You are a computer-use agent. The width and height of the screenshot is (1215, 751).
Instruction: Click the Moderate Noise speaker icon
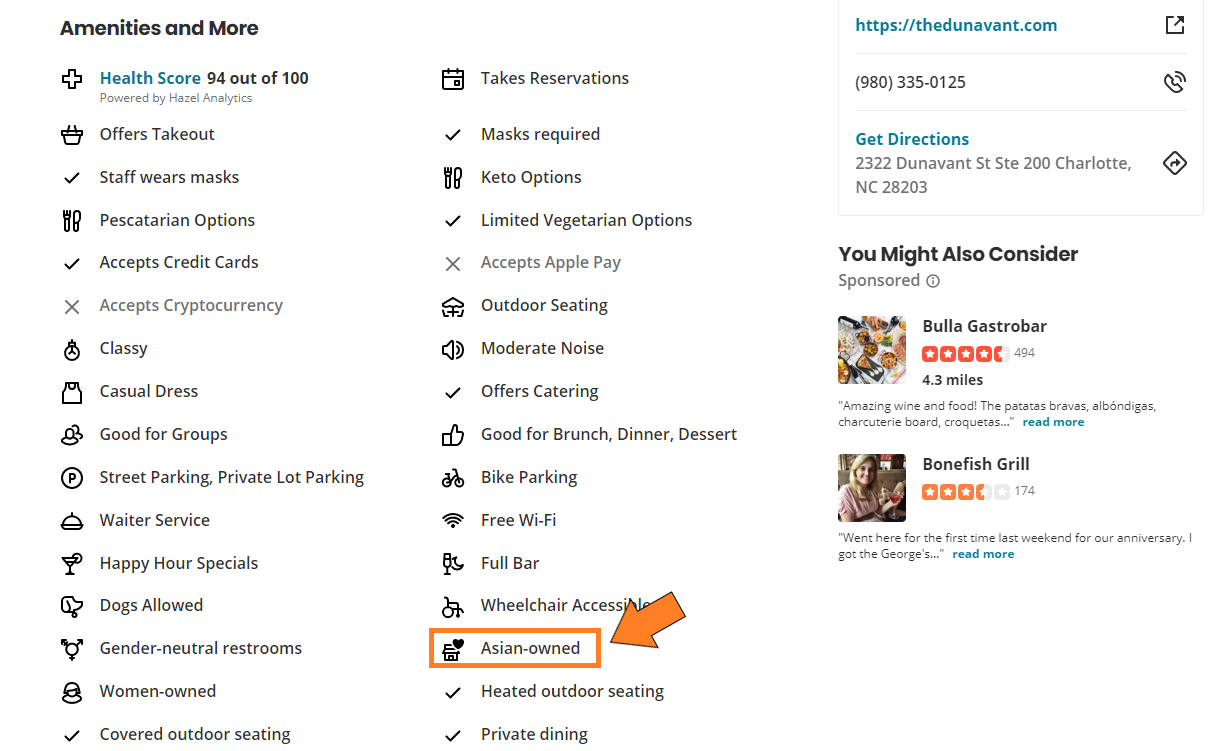[x=453, y=349]
